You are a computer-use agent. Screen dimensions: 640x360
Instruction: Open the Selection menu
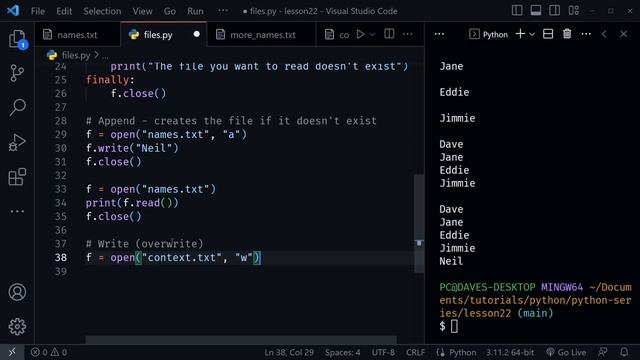[102, 11]
